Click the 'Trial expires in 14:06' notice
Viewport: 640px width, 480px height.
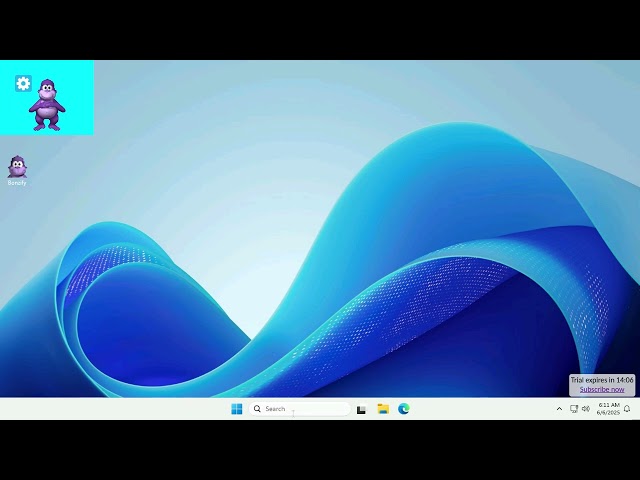602,380
